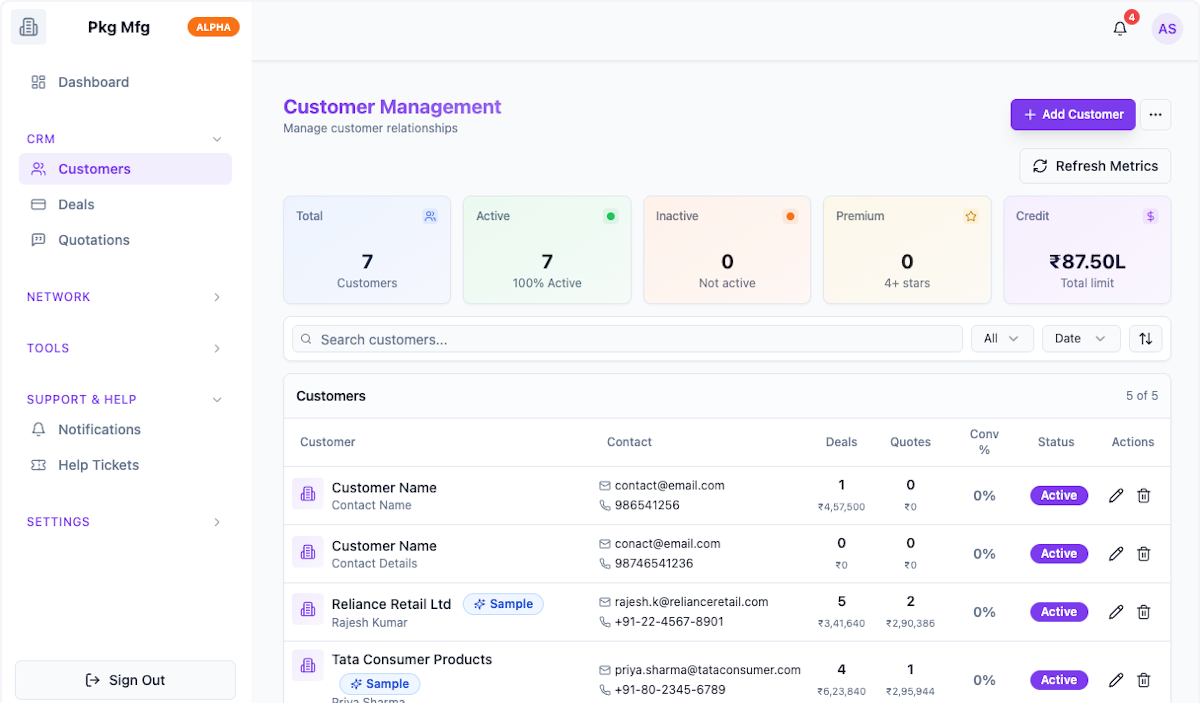Viewport: 1200px width, 703px height.
Task: Click the Sign Out button
Action: click(125, 680)
